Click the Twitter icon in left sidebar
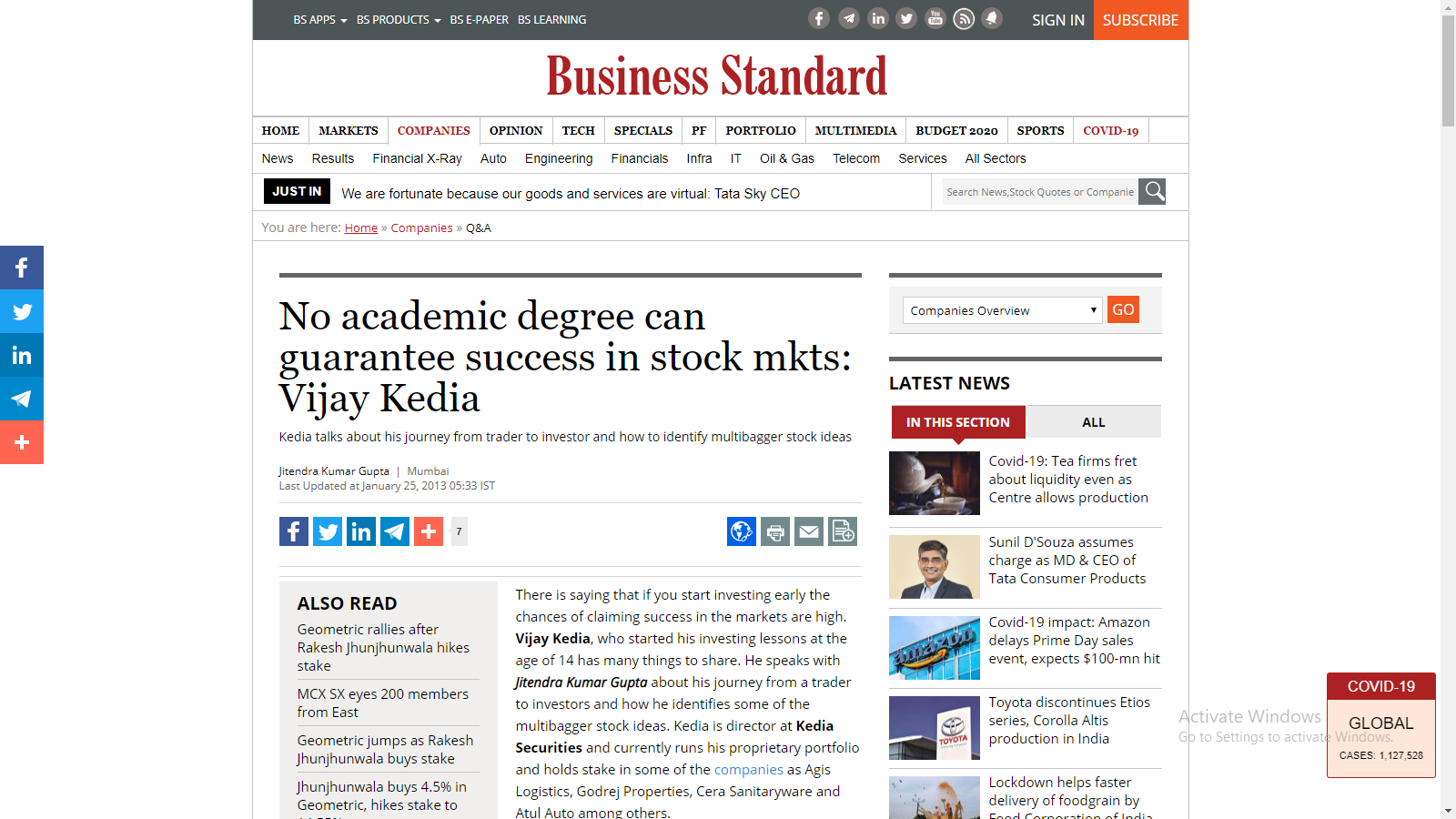1456x819 pixels. (x=22, y=311)
